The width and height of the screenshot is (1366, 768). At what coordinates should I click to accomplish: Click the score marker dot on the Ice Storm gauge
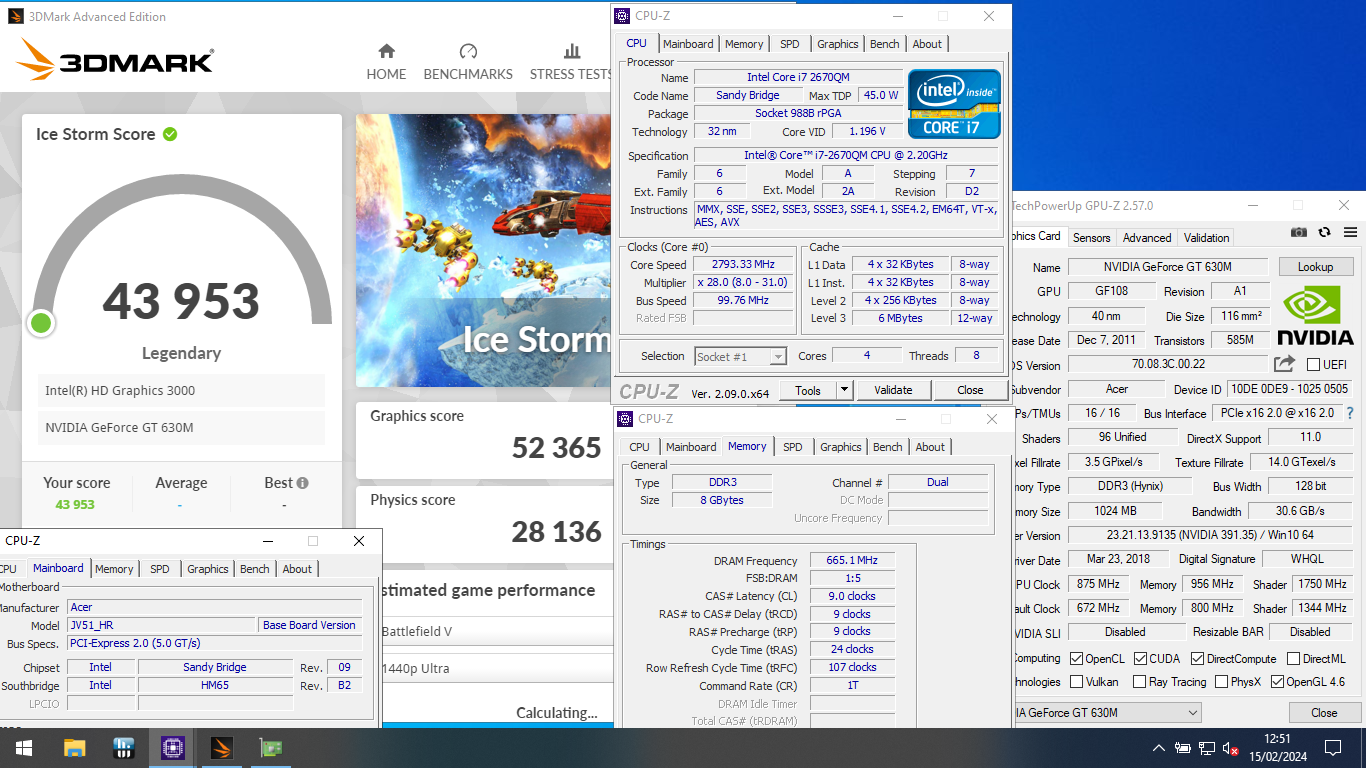(41, 323)
